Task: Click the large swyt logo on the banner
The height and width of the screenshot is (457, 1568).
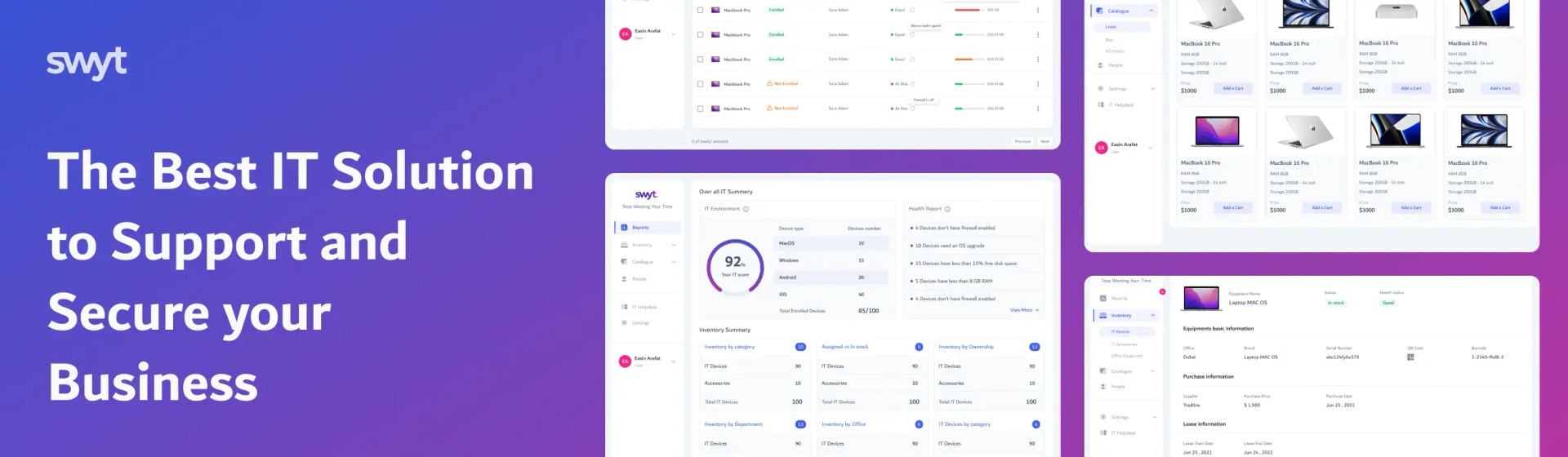Action: pos(87,63)
